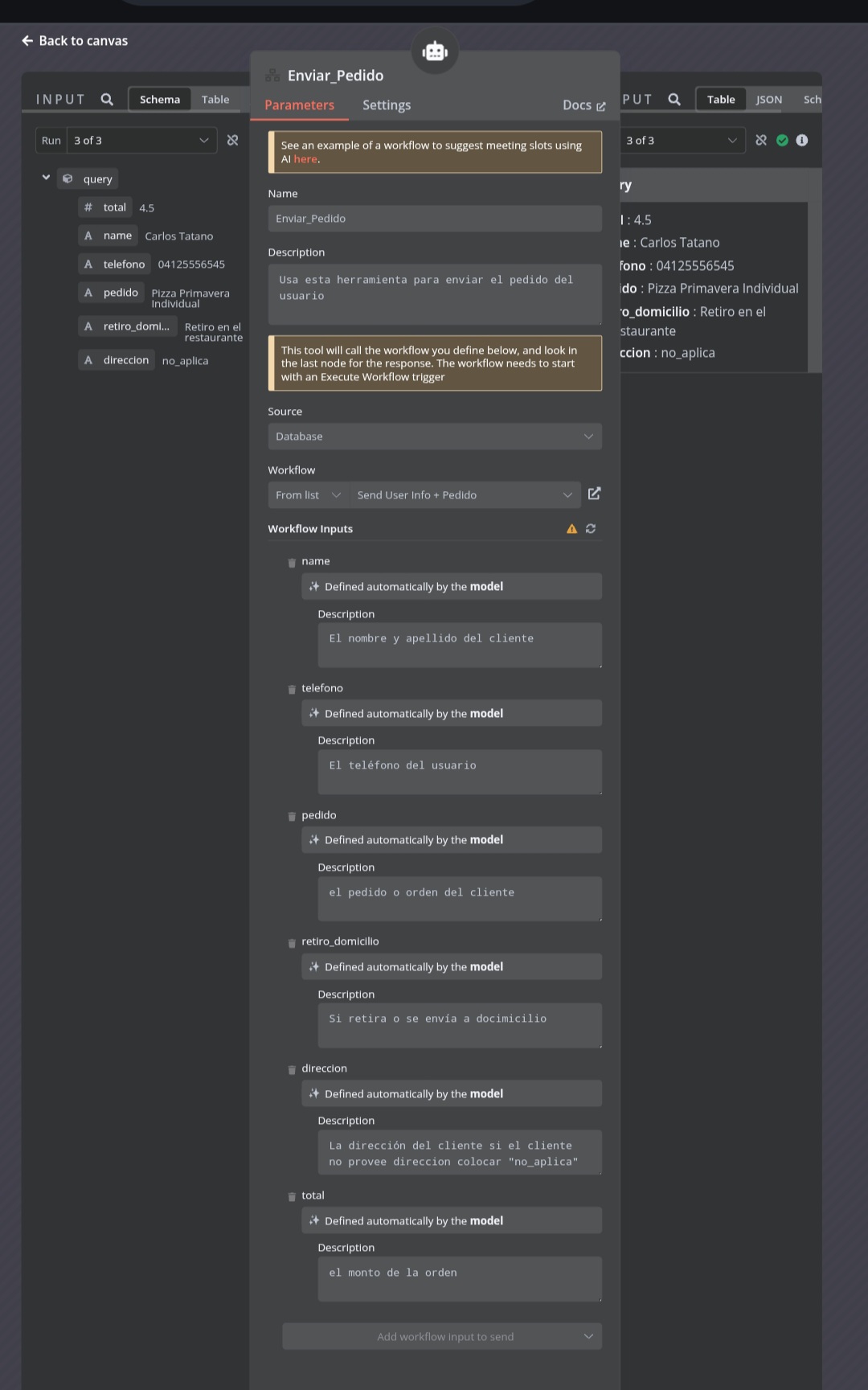Switch the INPUT panel to Table view
The height and width of the screenshot is (1390, 868).
215,100
